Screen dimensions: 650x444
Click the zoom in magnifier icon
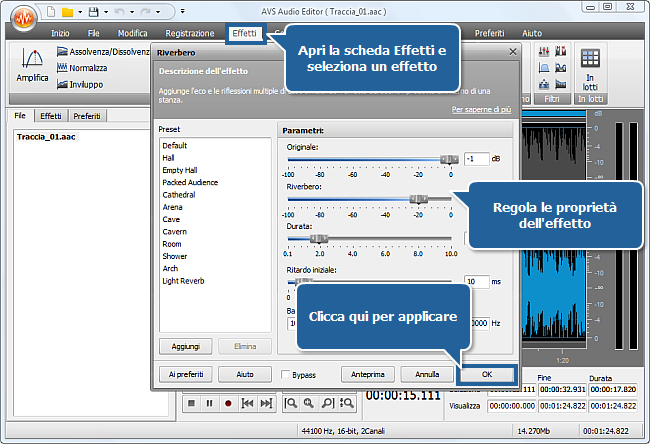click(309, 403)
